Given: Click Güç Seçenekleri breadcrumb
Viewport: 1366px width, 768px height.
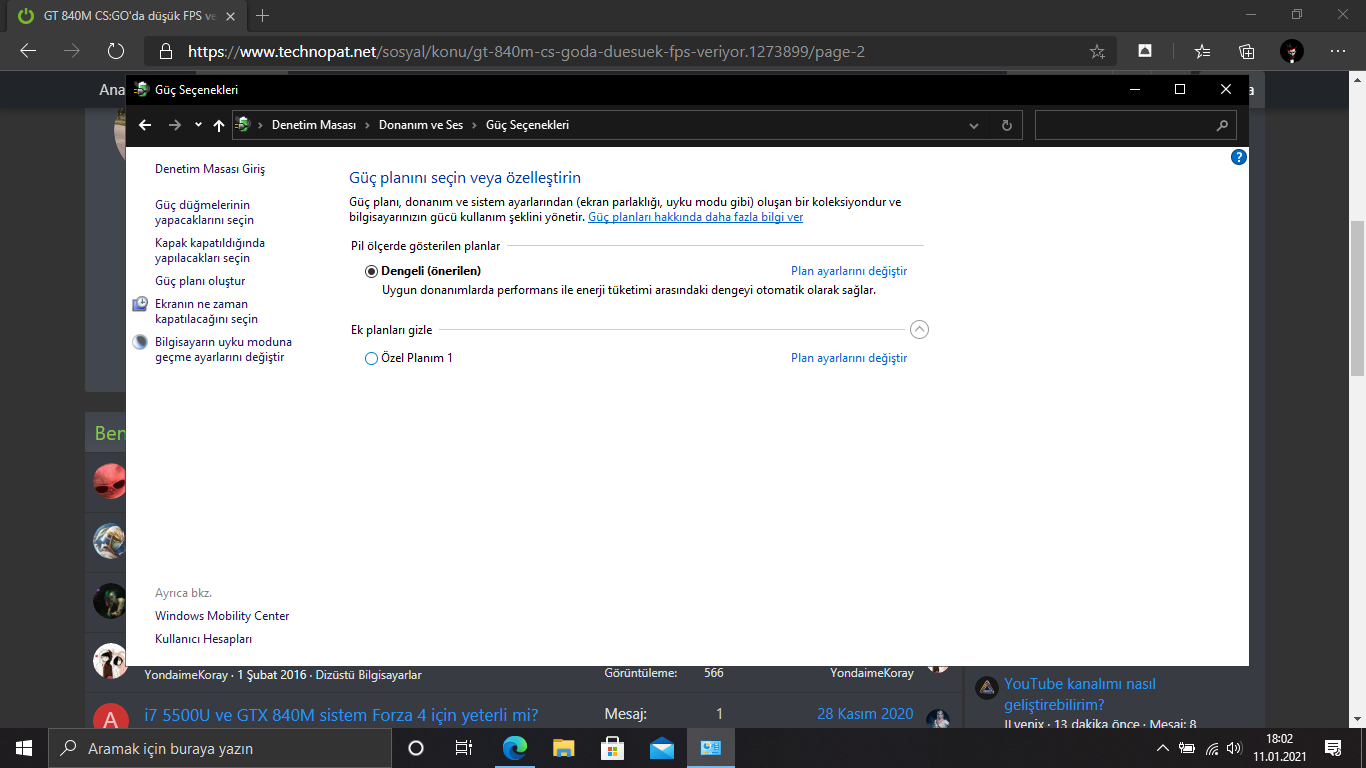Looking at the screenshot, I should [x=527, y=125].
